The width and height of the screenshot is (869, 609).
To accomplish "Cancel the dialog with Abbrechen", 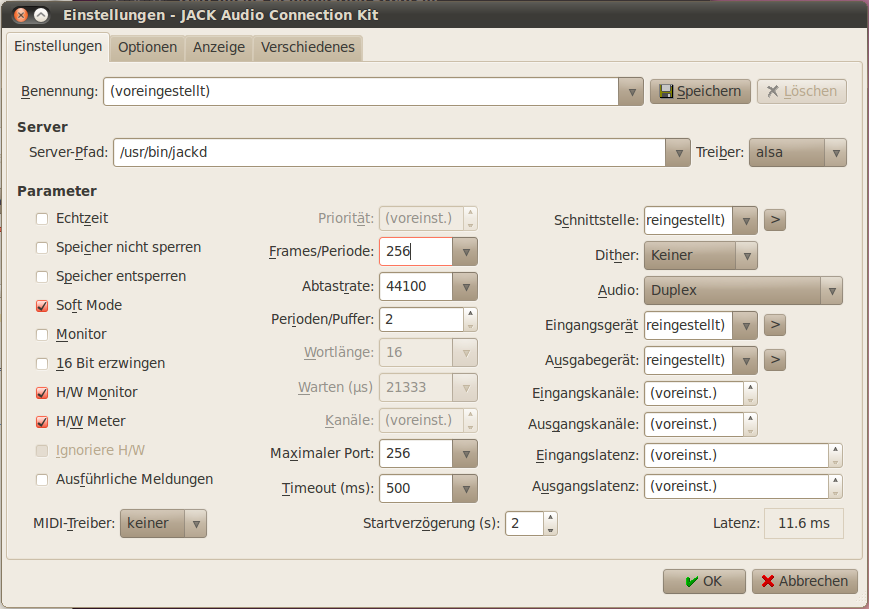I will point(804,581).
